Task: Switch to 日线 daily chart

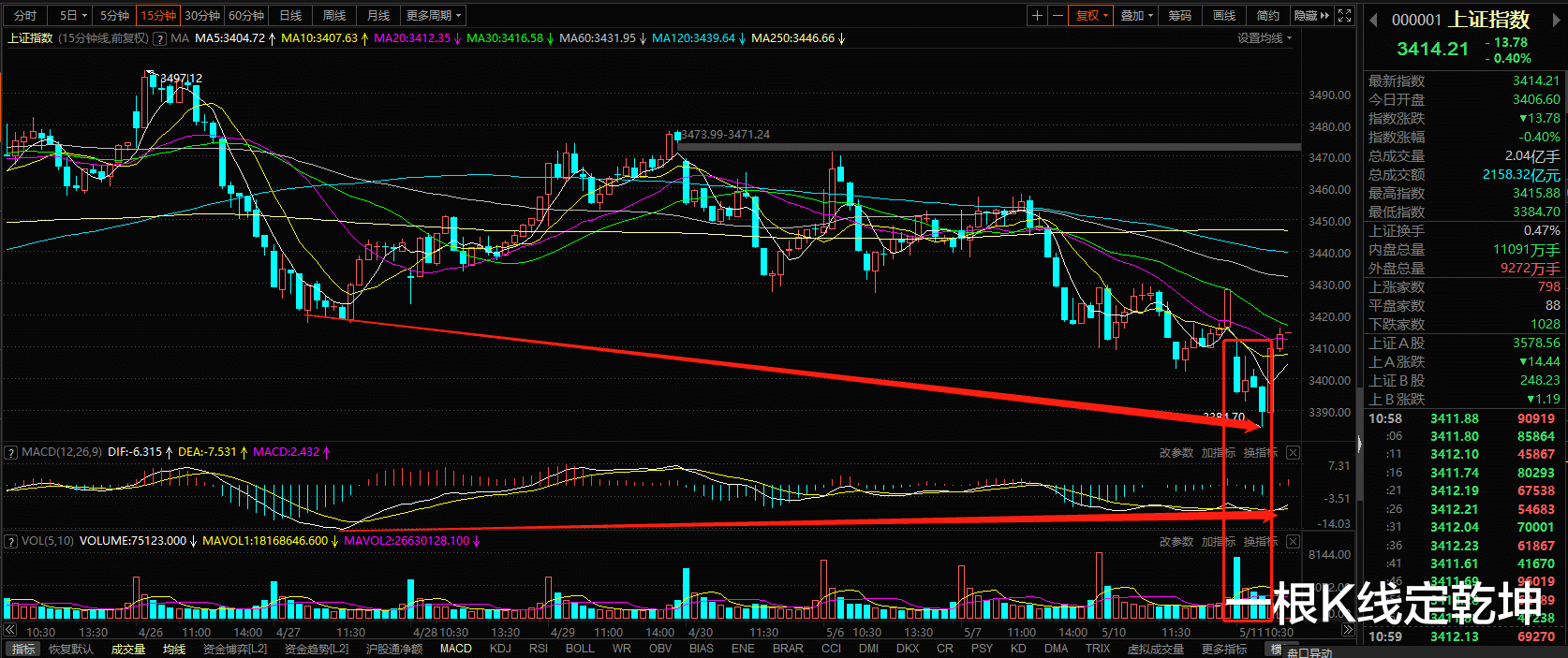Action: [x=291, y=16]
